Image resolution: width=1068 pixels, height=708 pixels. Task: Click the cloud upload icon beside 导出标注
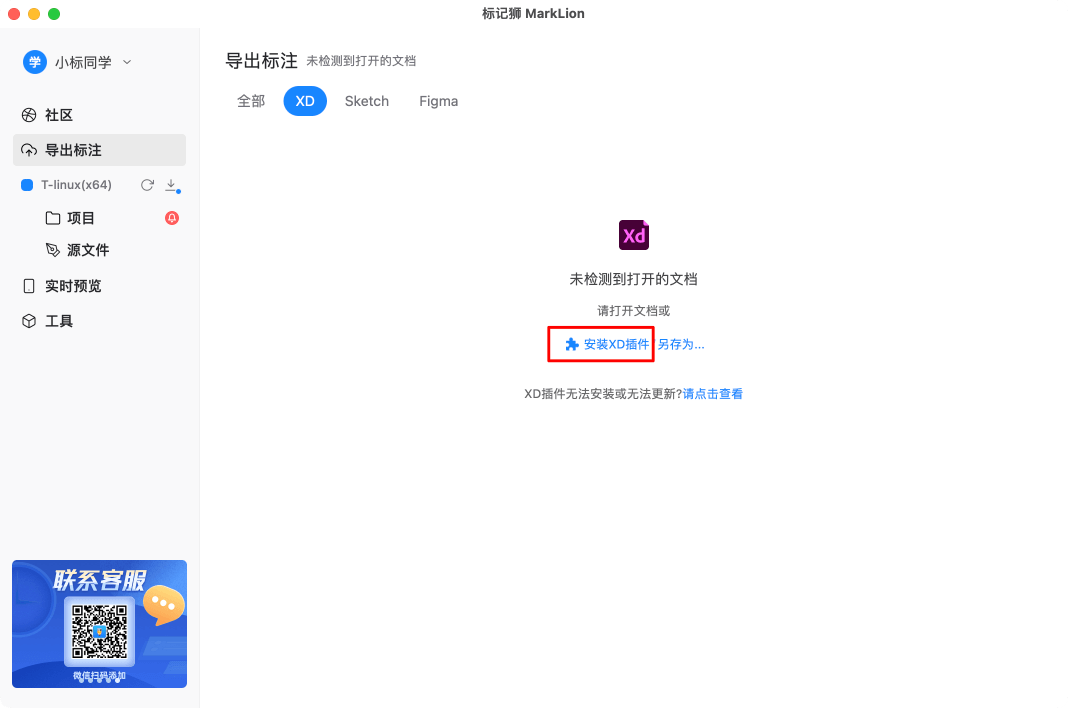click(29, 150)
